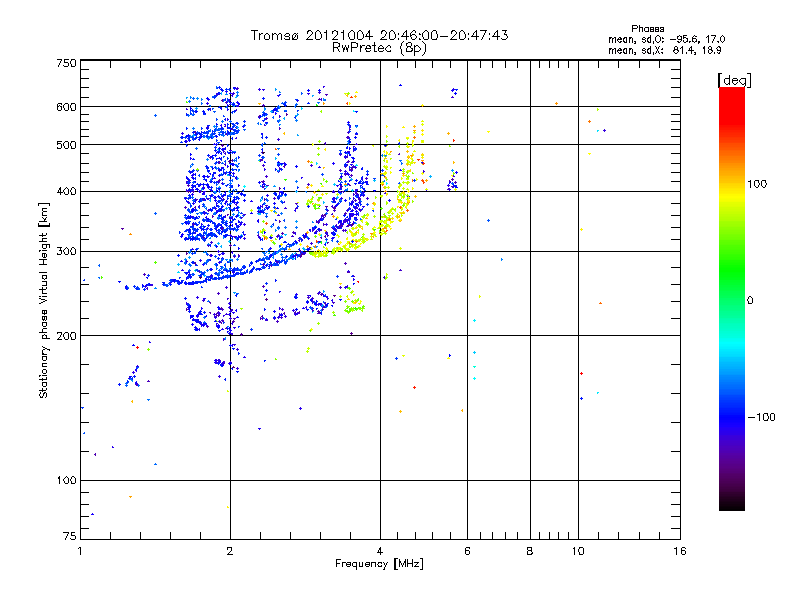The height and width of the screenshot is (600, 800).
Task: Click the 'Frequency [MHz]' axis label
Action: (x=379, y=564)
